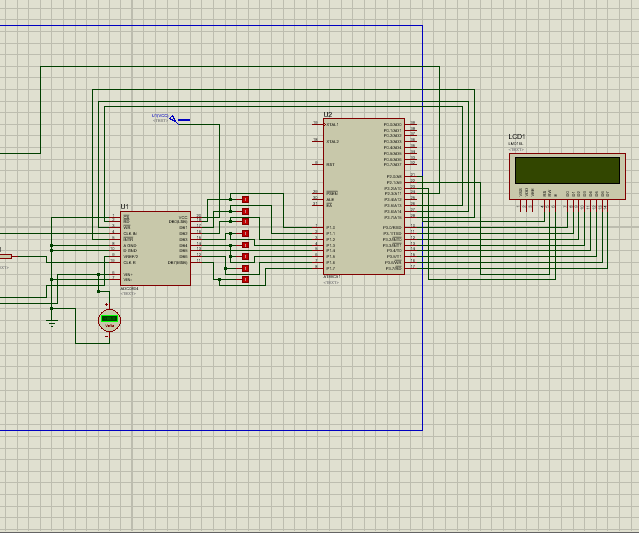Click the bottommost red logic probe
This screenshot has width=639, height=533.
click(x=245, y=280)
